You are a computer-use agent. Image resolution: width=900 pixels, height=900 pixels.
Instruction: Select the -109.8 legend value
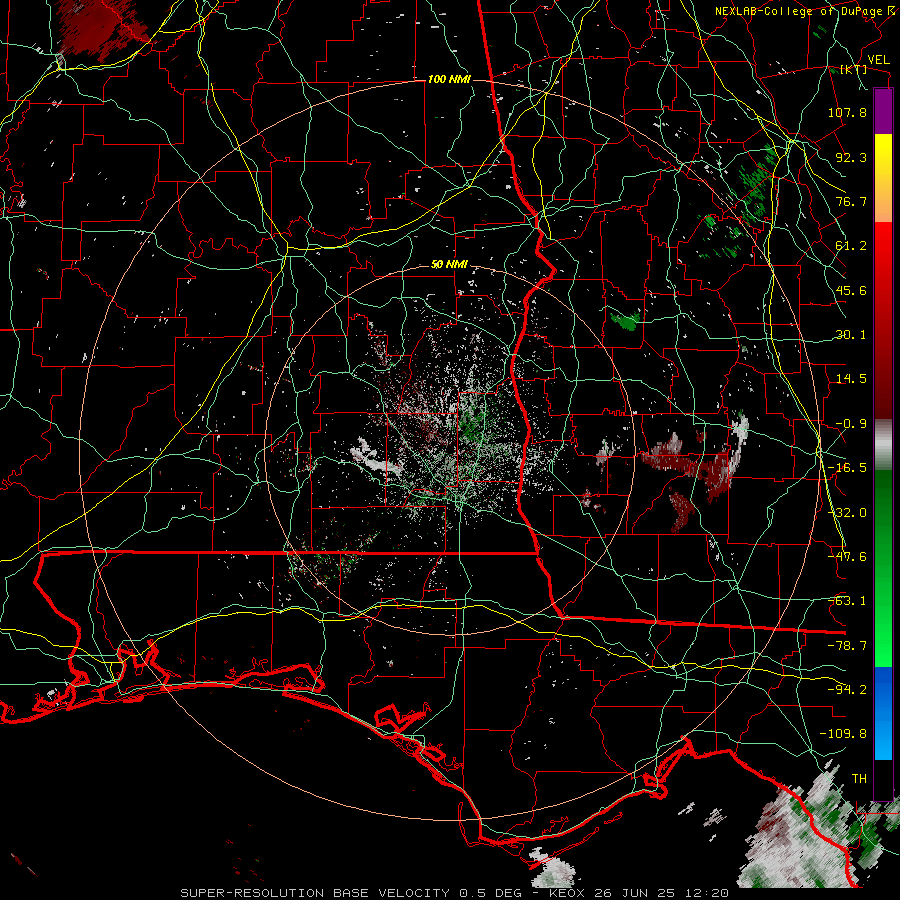coord(843,734)
